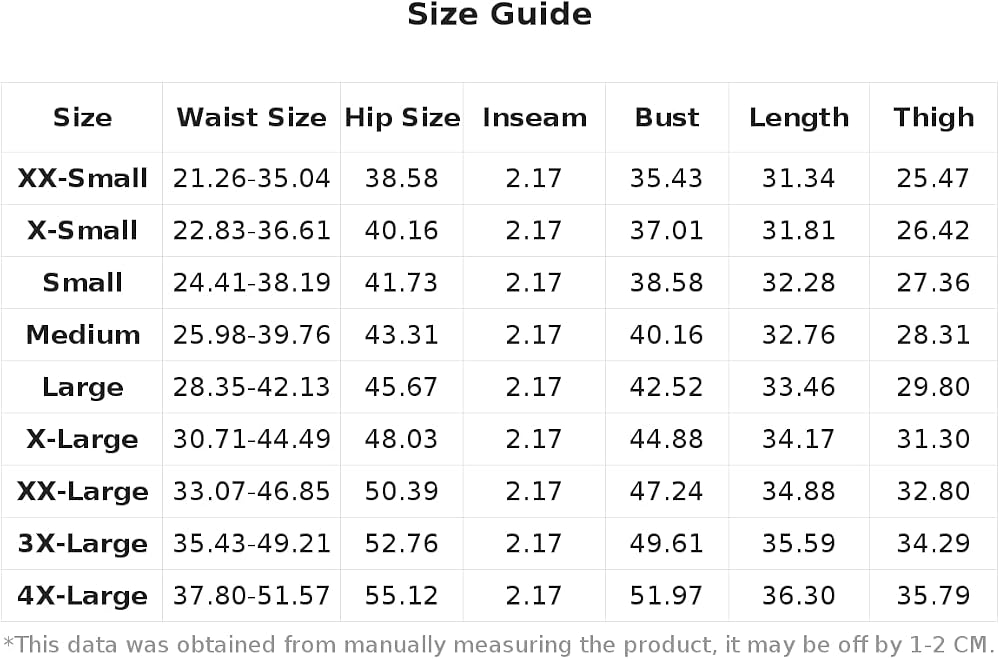Click the Size Guide title
Image resolution: width=1000 pixels, height=659 pixels.
499,15
